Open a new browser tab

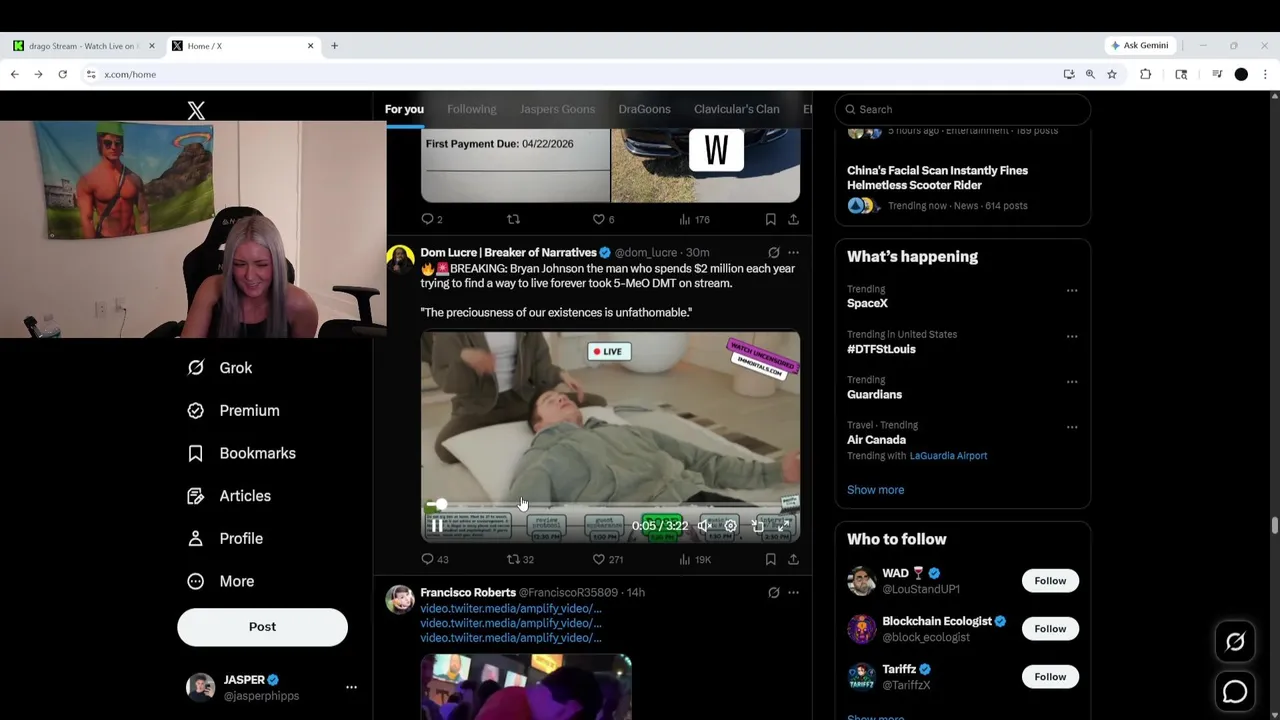coord(334,46)
